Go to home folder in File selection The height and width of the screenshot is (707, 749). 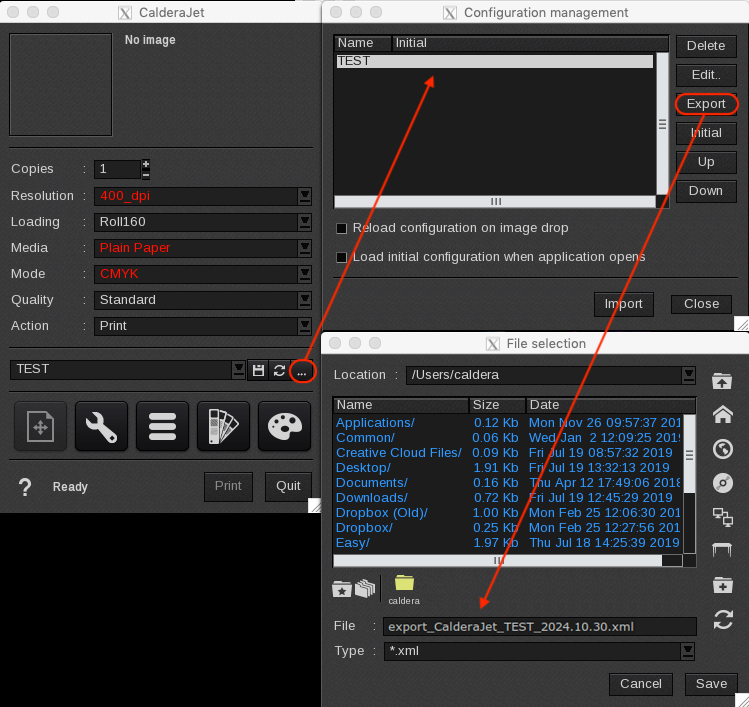click(x=723, y=414)
